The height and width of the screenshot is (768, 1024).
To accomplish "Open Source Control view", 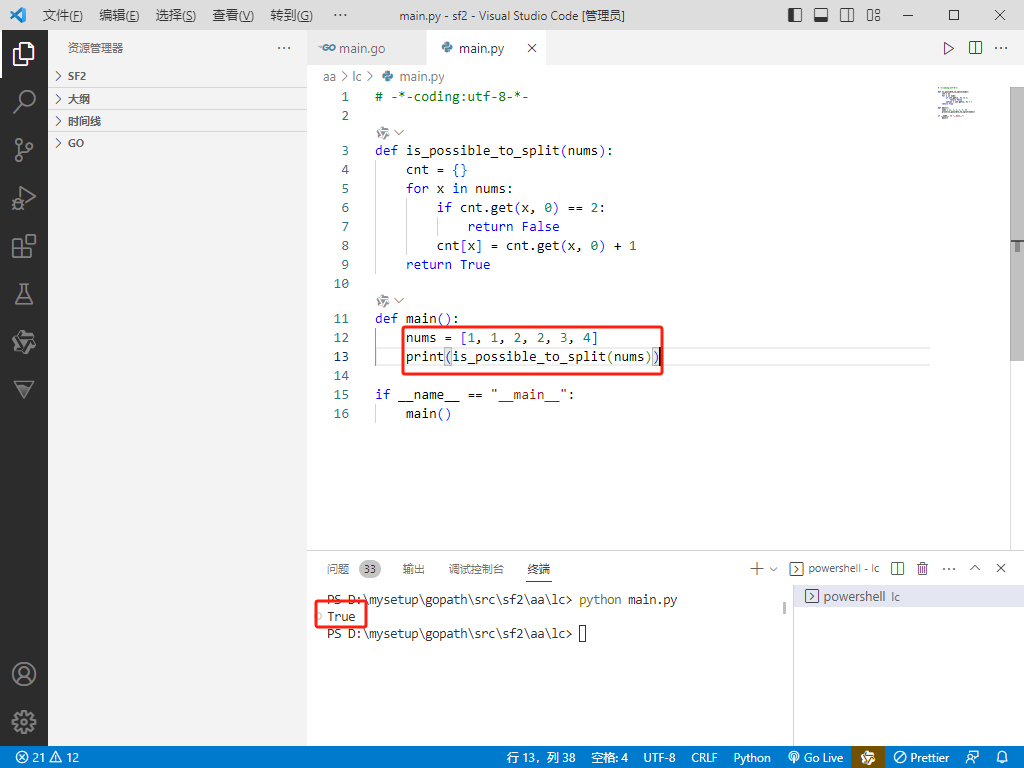I will [x=24, y=150].
